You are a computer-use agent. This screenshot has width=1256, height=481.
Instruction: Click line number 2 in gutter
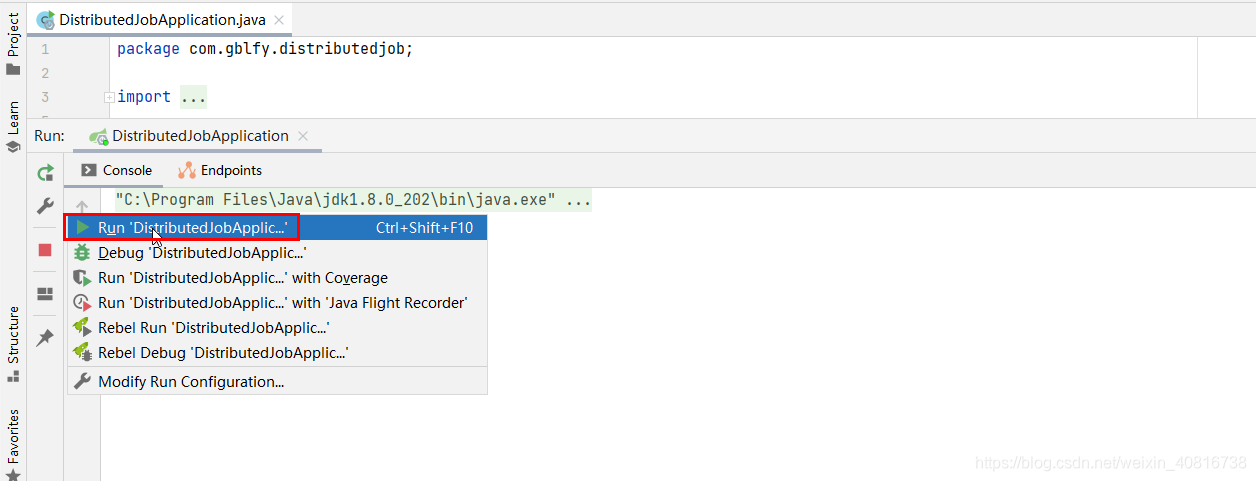(45, 73)
